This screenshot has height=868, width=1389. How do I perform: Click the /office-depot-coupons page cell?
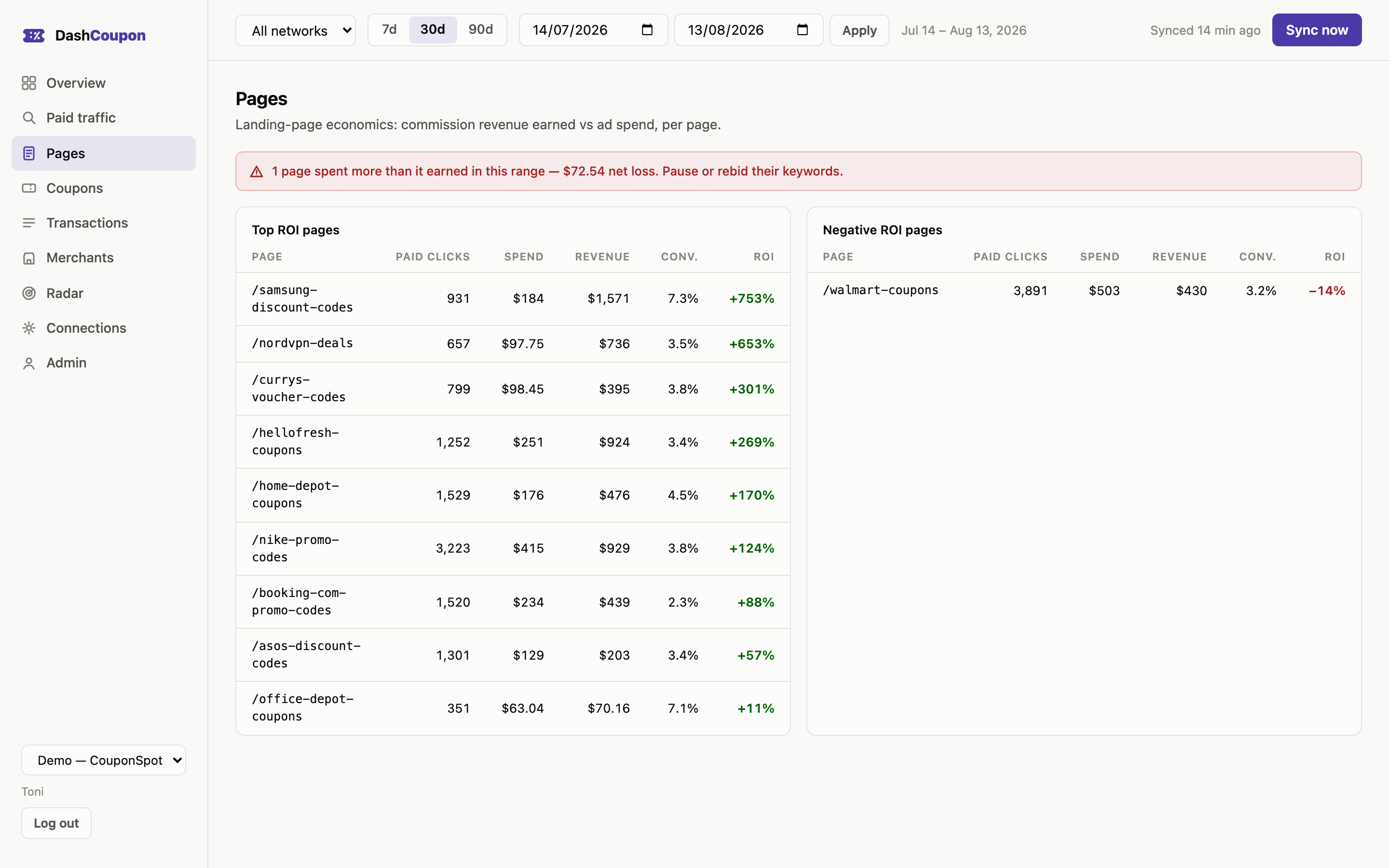pyautogui.click(x=302, y=708)
